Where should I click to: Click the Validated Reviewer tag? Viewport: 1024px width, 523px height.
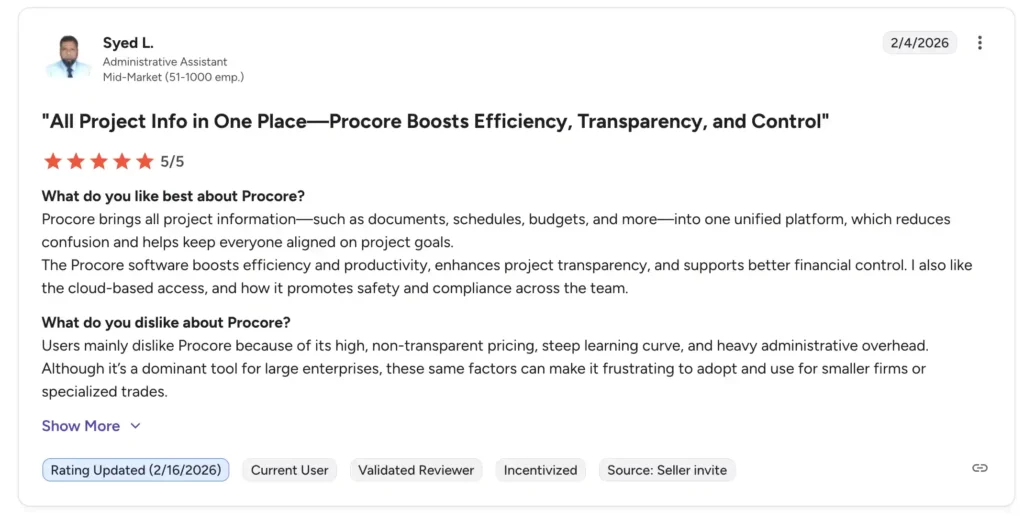point(416,470)
